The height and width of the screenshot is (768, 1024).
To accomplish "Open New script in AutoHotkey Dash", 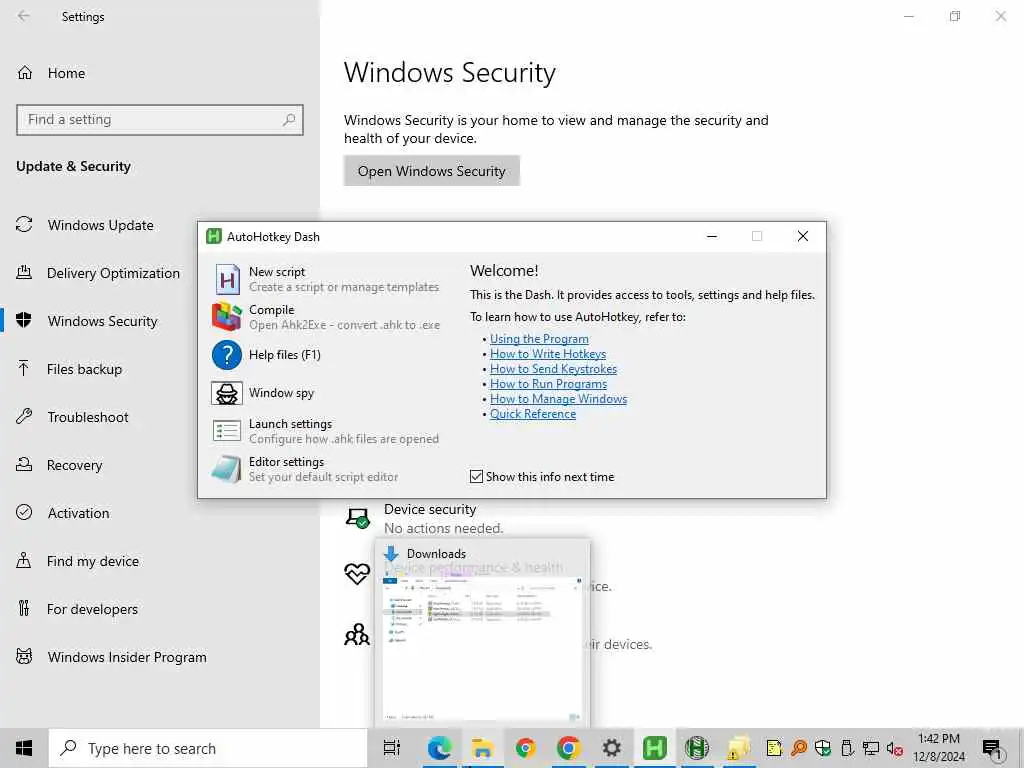I will 326,280.
